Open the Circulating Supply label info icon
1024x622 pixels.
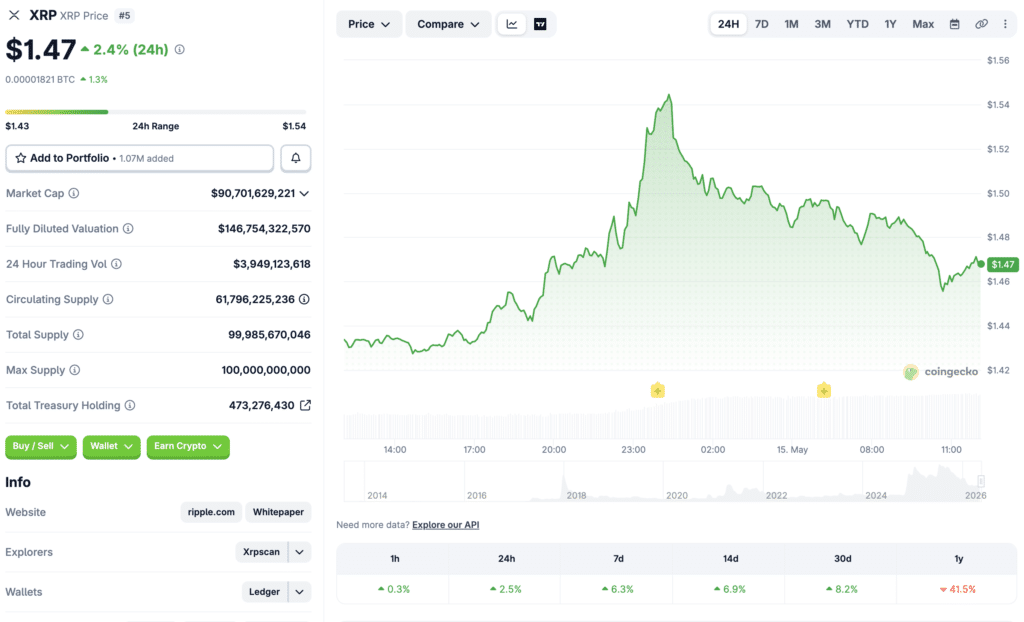click(x=108, y=299)
